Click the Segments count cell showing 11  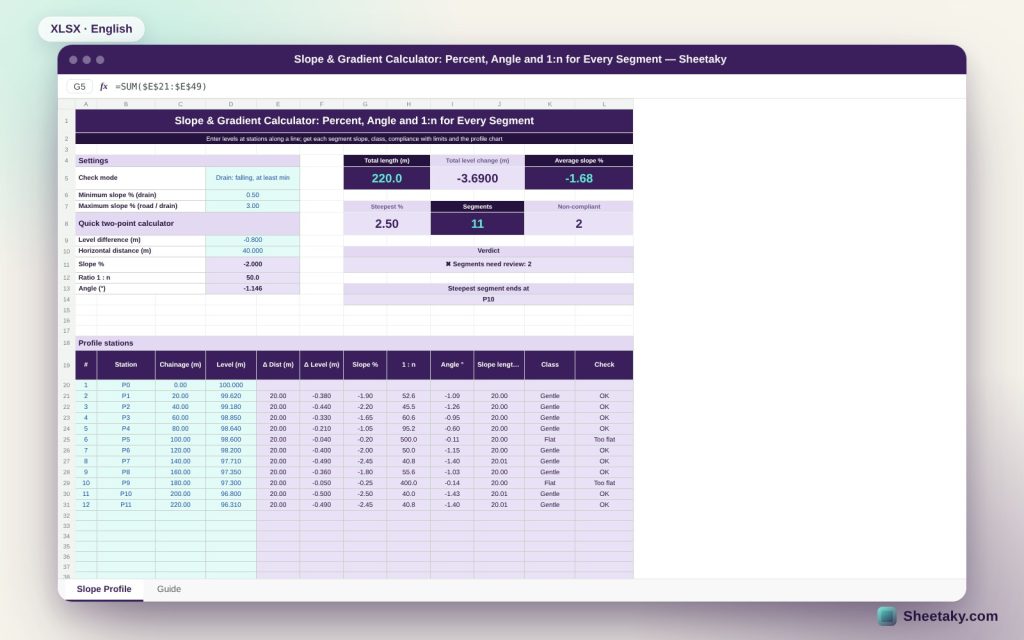(x=477, y=223)
